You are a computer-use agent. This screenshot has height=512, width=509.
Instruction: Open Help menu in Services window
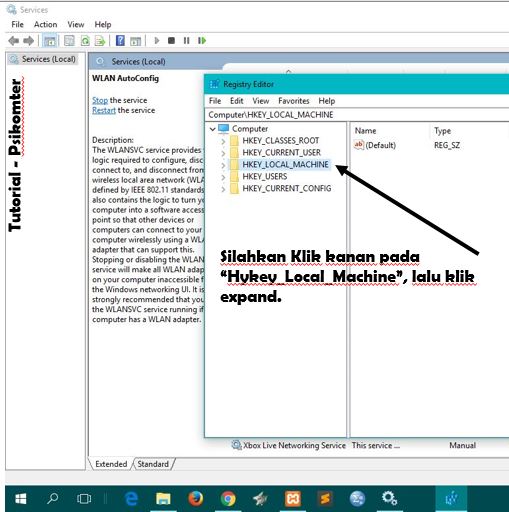pos(103,24)
